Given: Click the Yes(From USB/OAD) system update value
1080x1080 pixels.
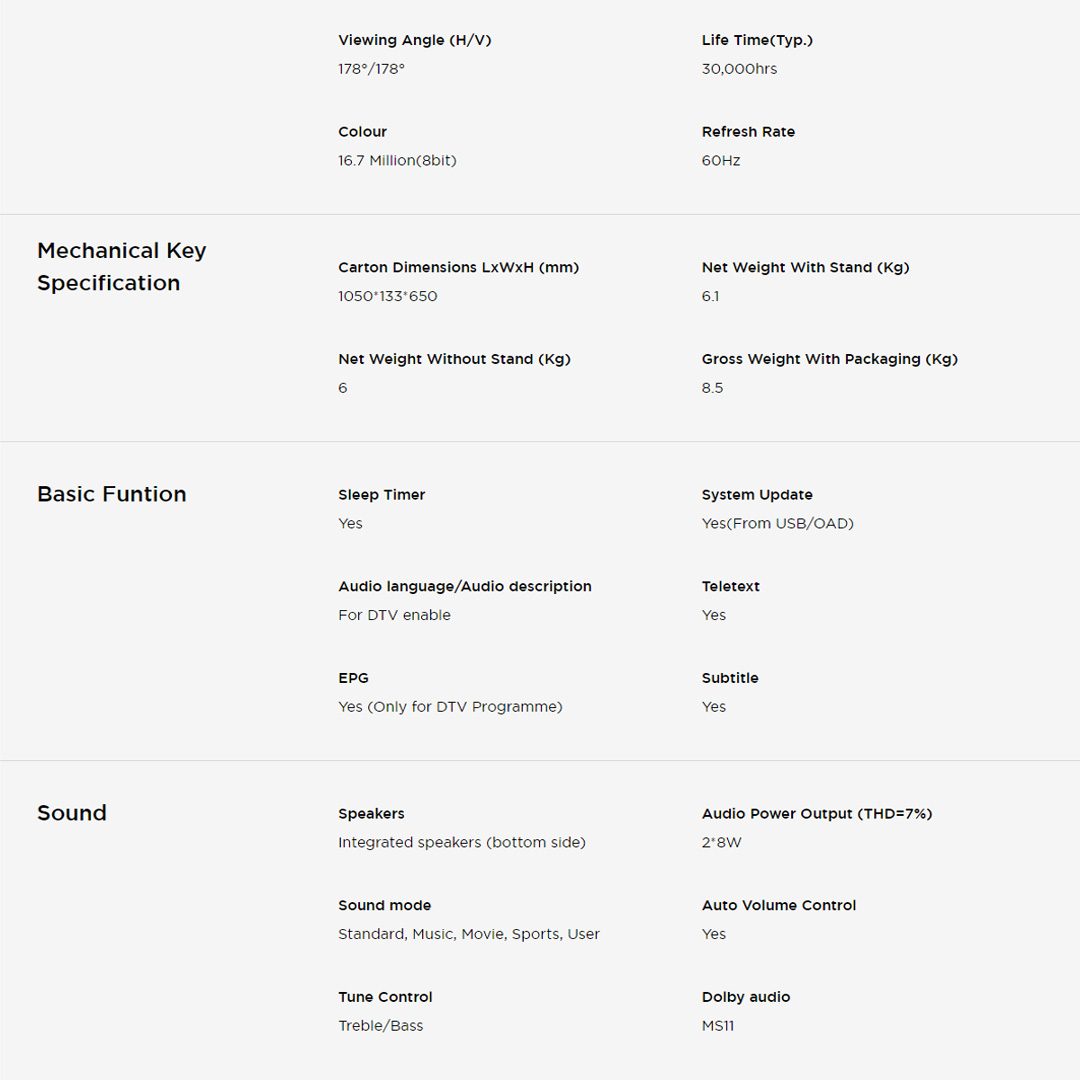Looking at the screenshot, I should [x=777, y=524].
